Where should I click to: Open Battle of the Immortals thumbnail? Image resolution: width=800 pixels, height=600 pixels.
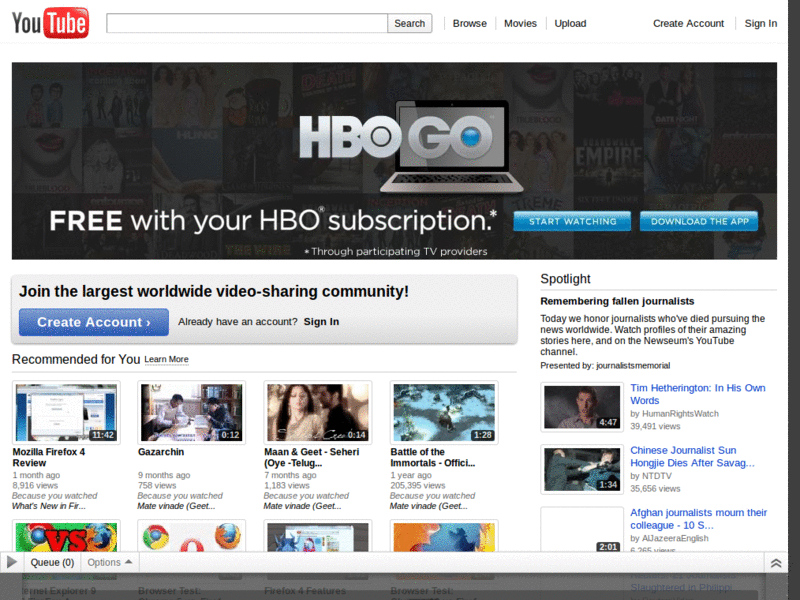(x=444, y=412)
